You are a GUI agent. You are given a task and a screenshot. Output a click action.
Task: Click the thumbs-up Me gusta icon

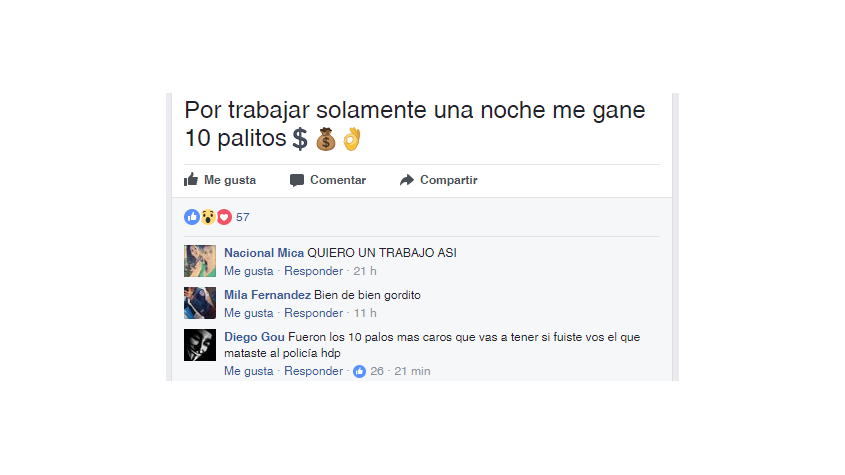point(191,180)
